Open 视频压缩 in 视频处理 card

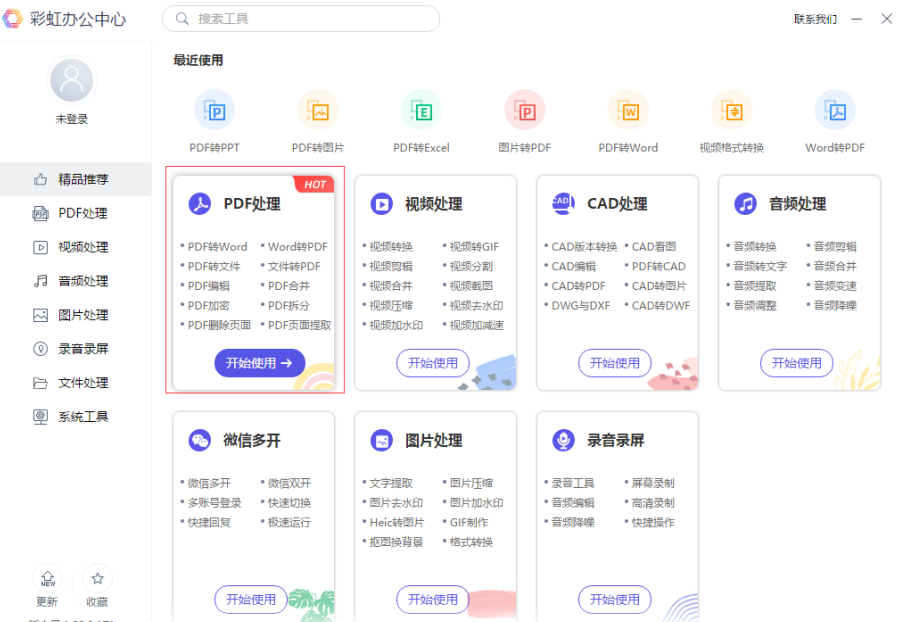[391, 306]
